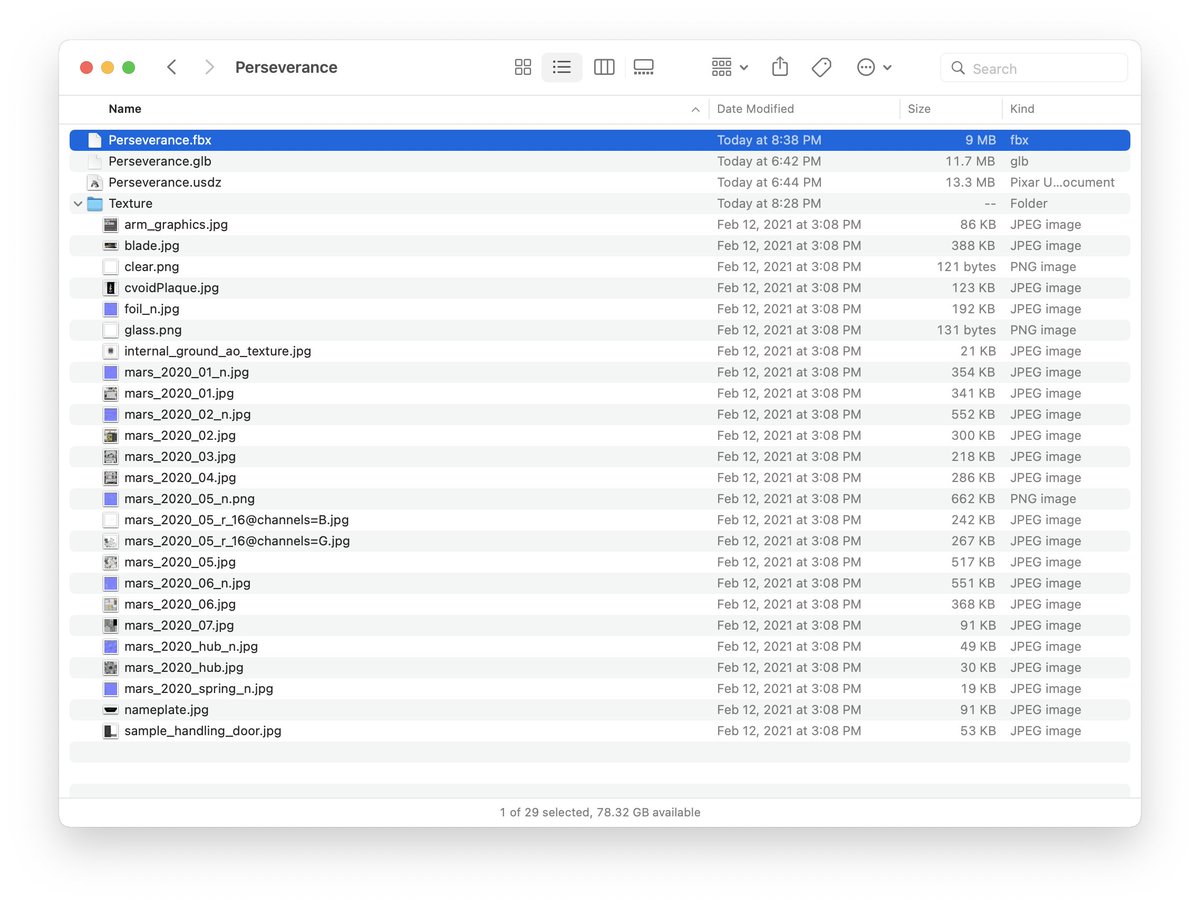Open the Group By dropdown
1200x905 pixels.
[729, 67]
